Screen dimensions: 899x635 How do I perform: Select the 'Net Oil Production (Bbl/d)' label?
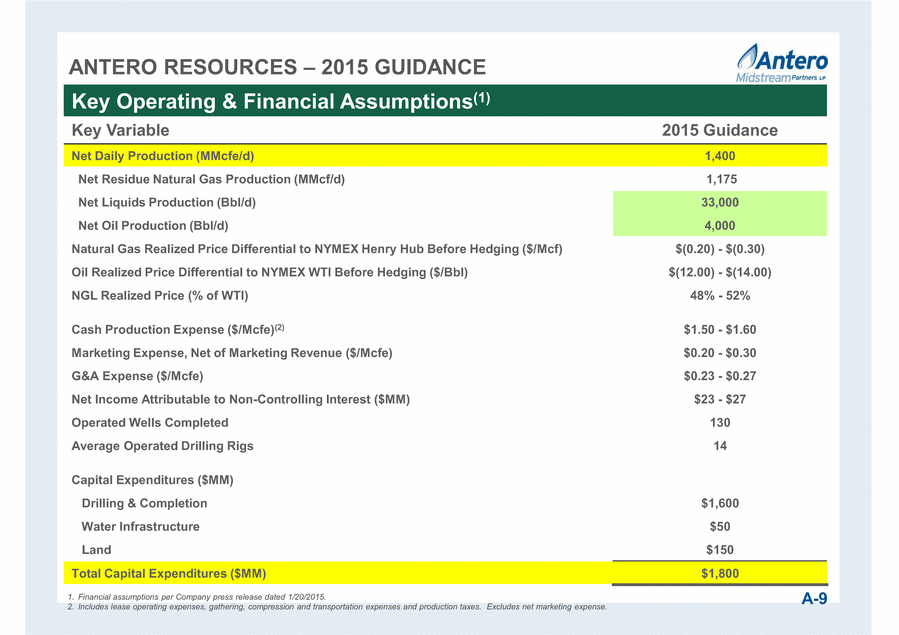pyautogui.click(x=153, y=226)
